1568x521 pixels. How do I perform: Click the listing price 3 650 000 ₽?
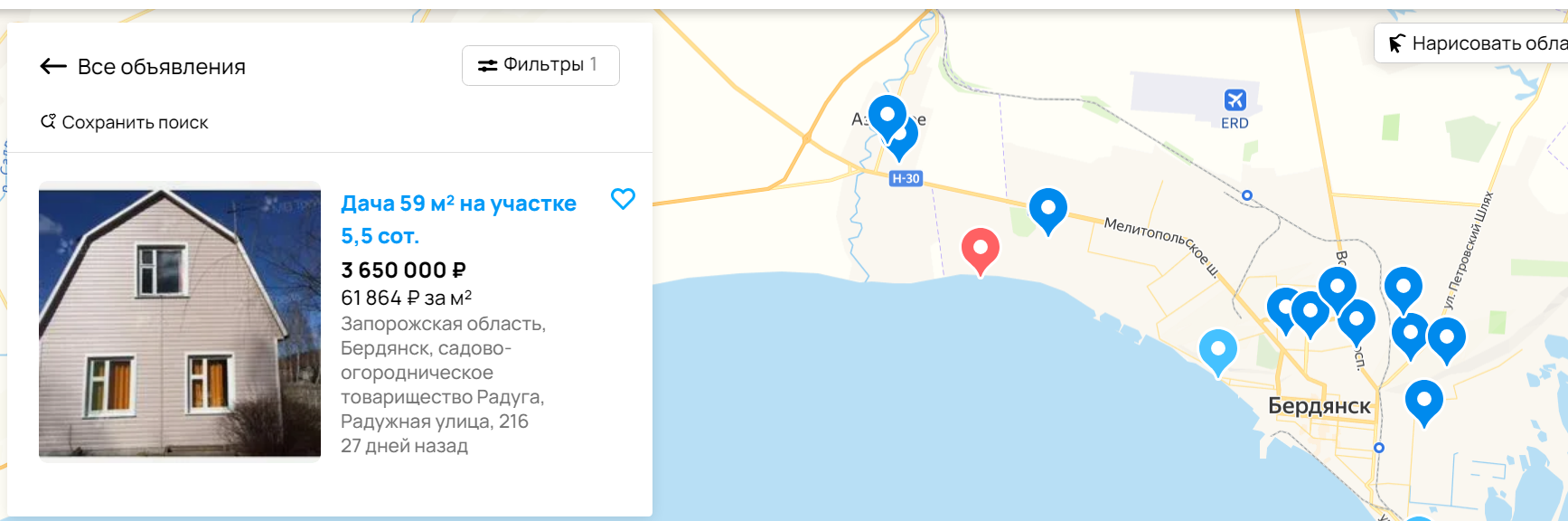tap(403, 270)
